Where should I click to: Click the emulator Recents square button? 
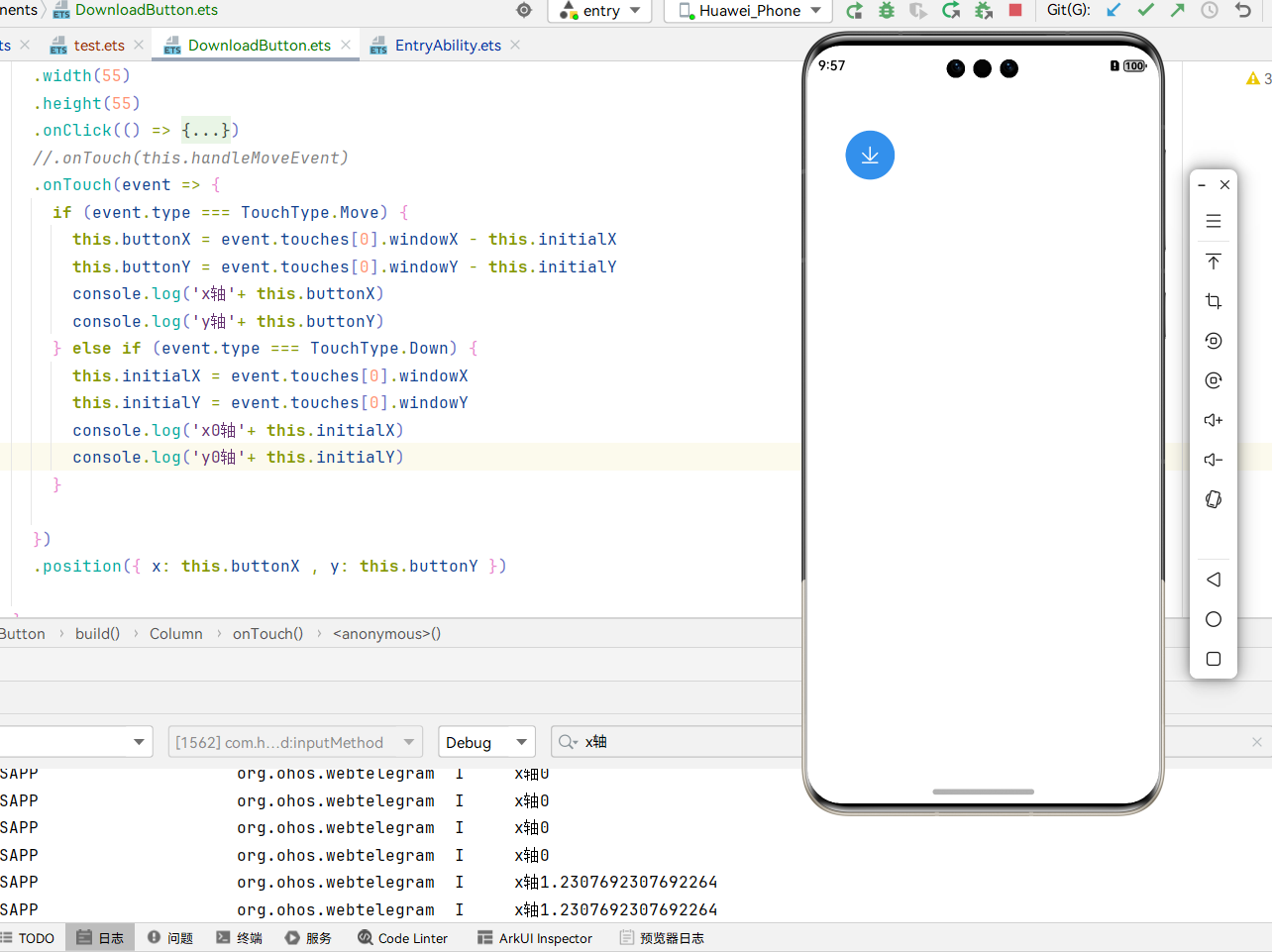point(1214,659)
